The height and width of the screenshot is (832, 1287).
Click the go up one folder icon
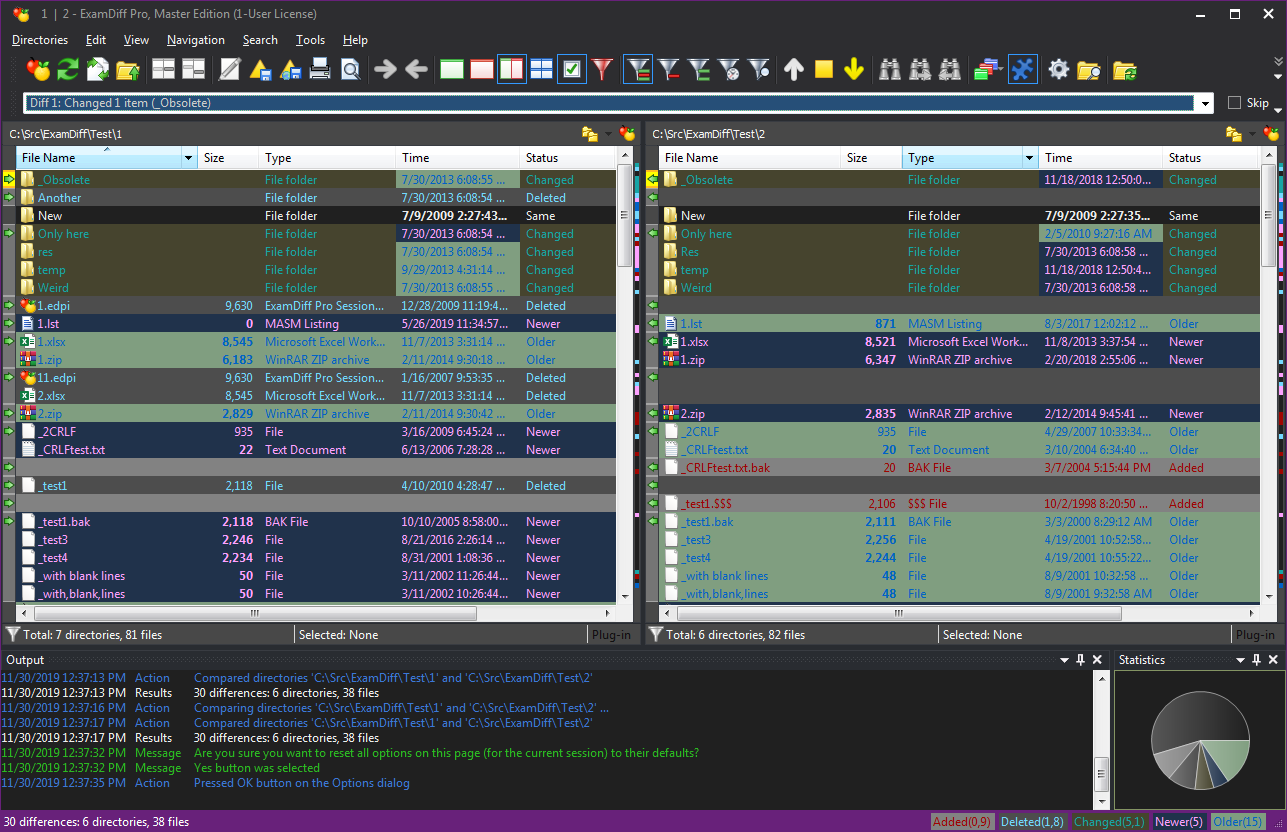tap(127, 69)
